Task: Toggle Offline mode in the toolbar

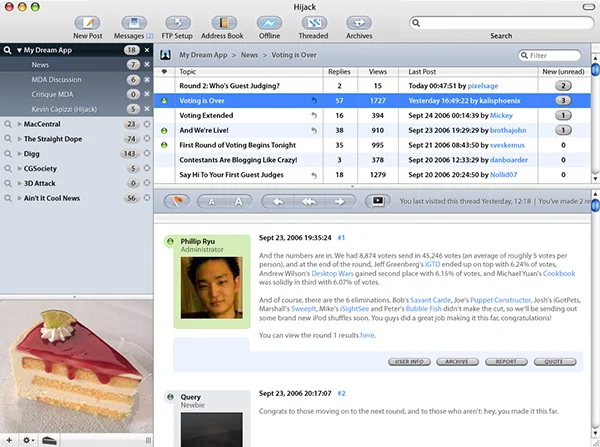Action: click(269, 23)
